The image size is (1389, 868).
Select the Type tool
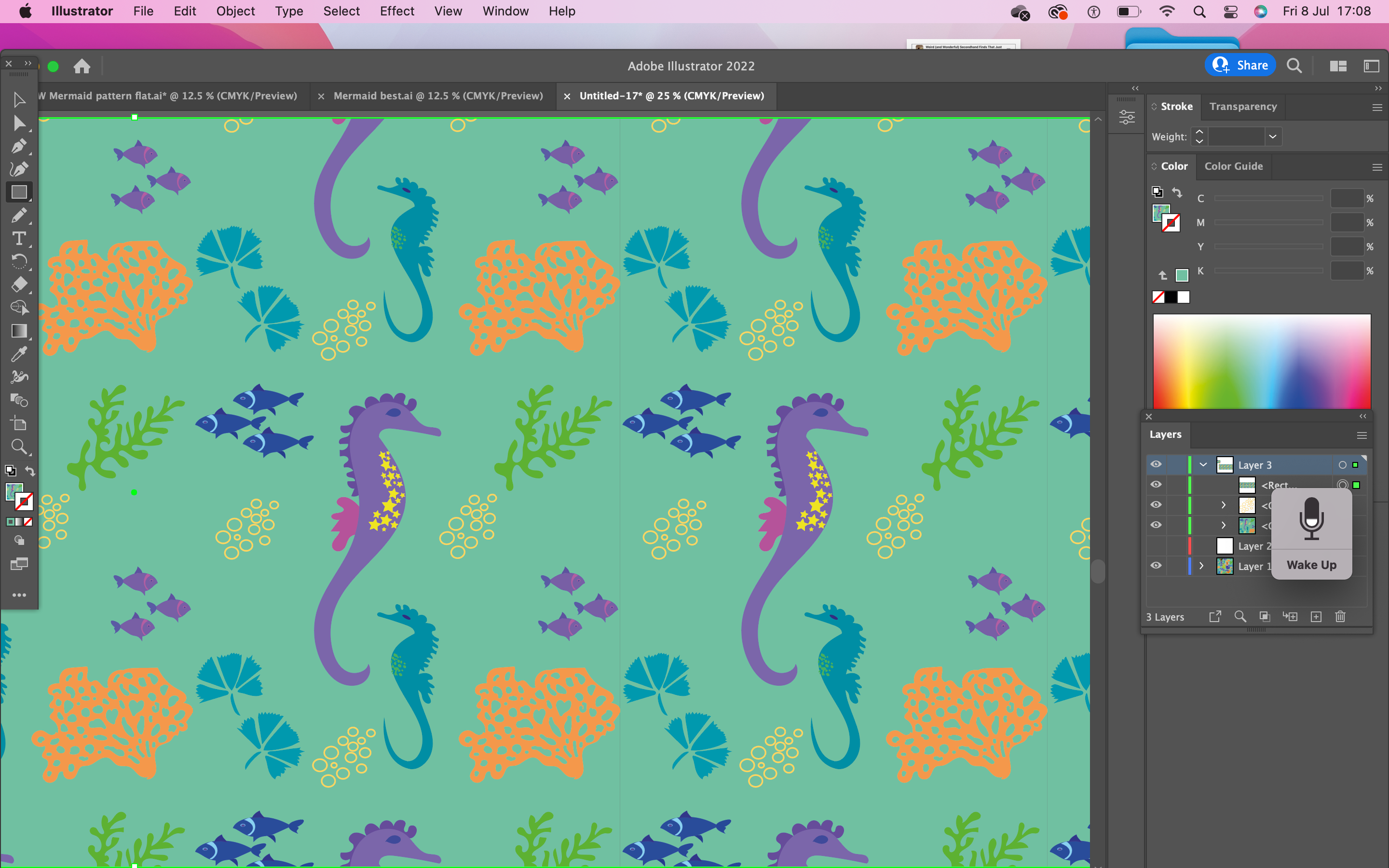[19, 238]
